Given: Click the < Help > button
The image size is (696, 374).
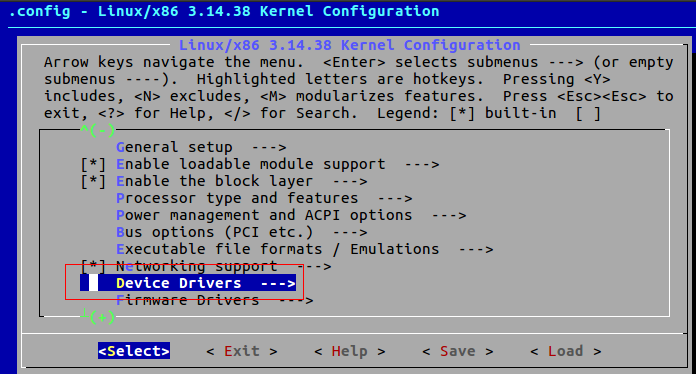Looking at the screenshot, I should tap(350, 351).
